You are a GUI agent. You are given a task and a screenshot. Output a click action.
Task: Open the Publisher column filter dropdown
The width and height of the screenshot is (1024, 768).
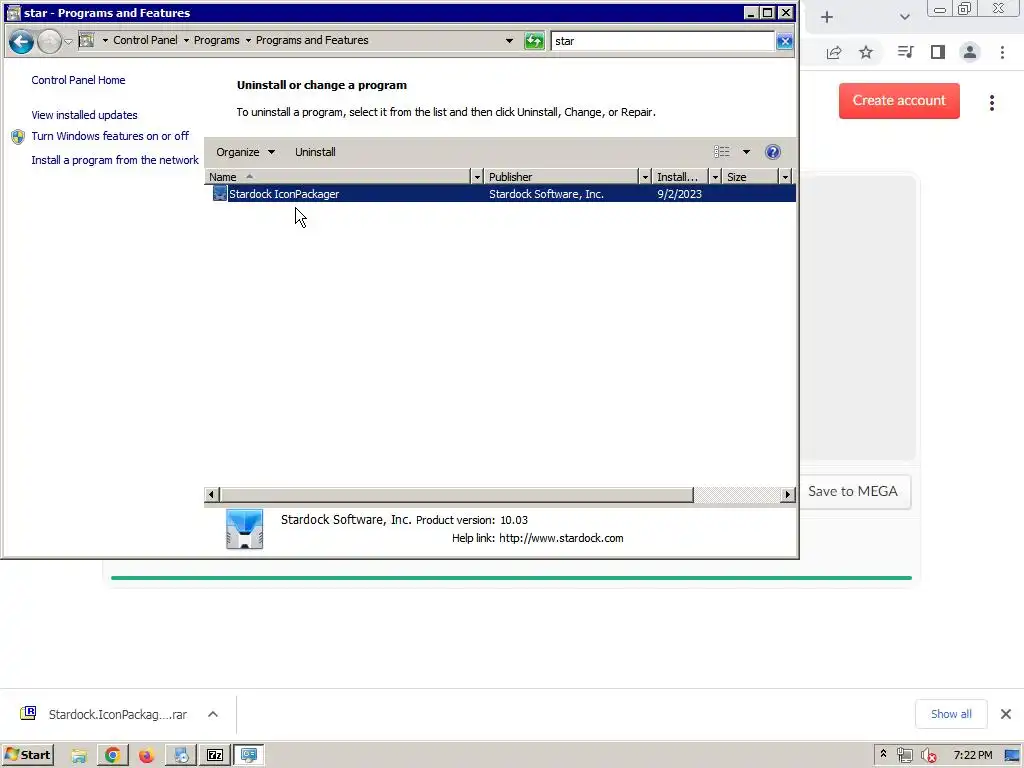(645, 177)
